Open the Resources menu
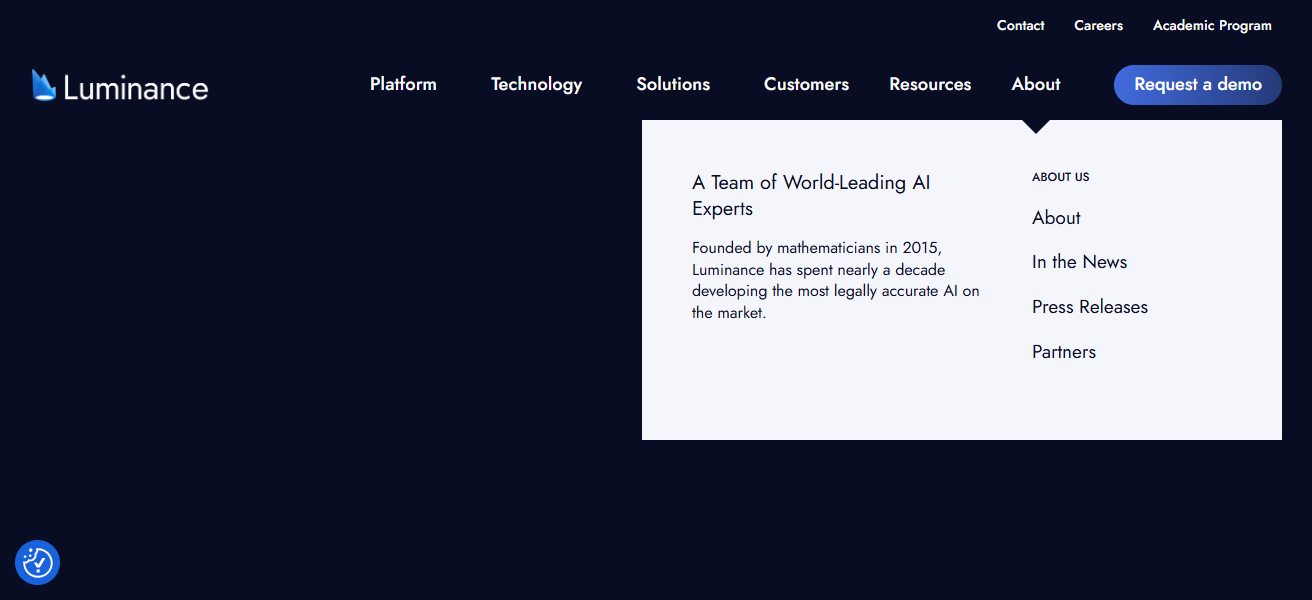Image resolution: width=1312 pixels, height=600 pixels. [930, 84]
